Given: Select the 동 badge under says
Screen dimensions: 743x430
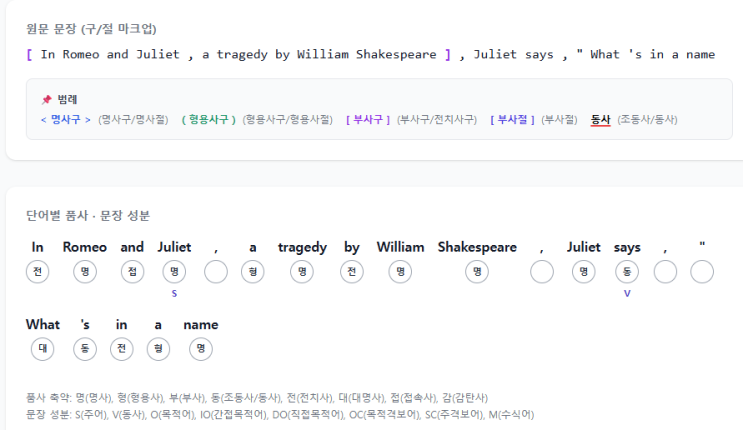Looking at the screenshot, I should coord(627,271).
